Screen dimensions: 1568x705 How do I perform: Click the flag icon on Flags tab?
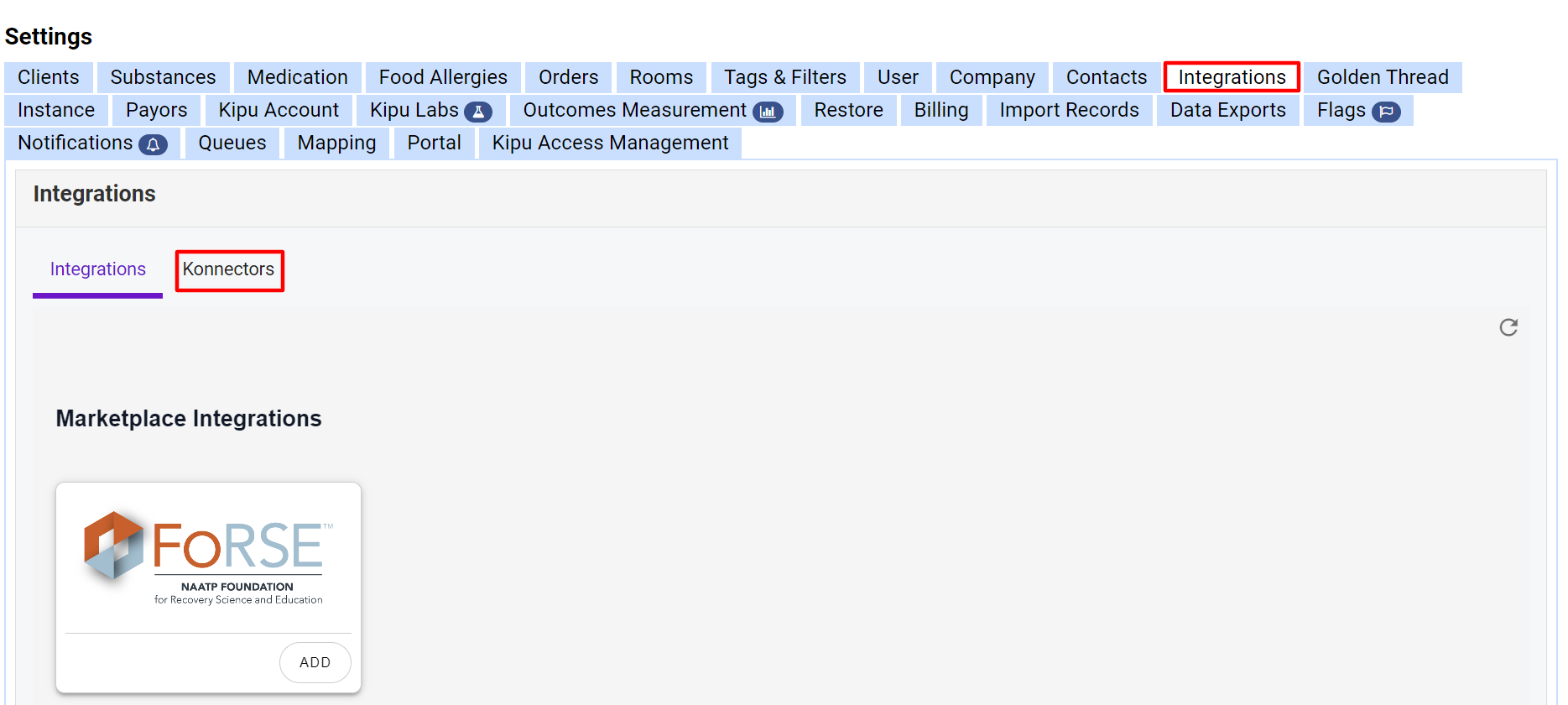[1386, 112]
